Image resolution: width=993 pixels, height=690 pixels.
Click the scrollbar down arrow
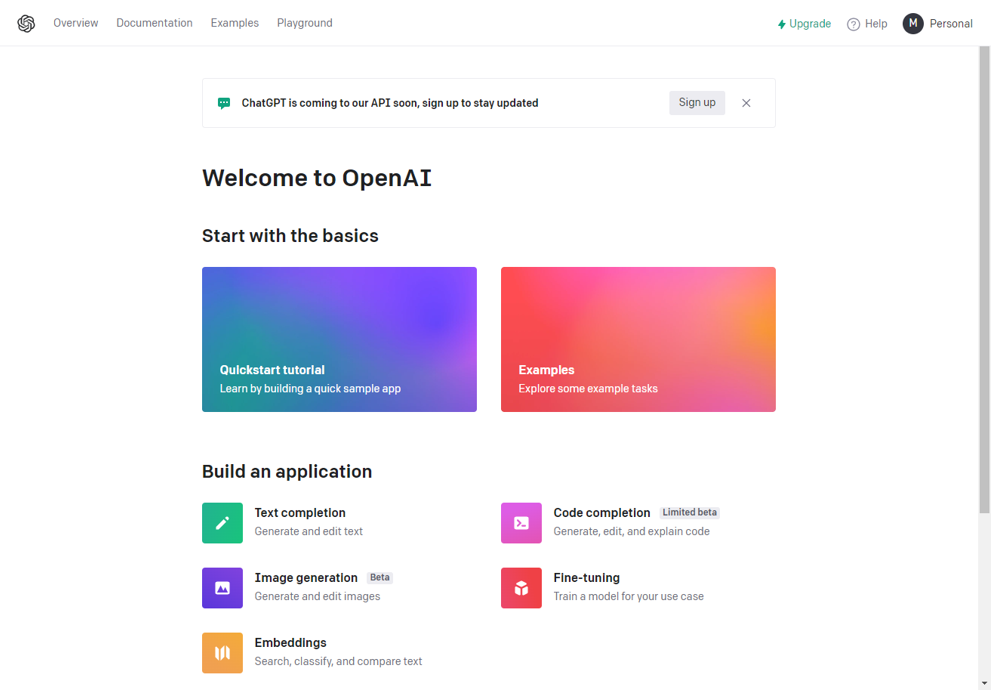[x=984, y=684]
